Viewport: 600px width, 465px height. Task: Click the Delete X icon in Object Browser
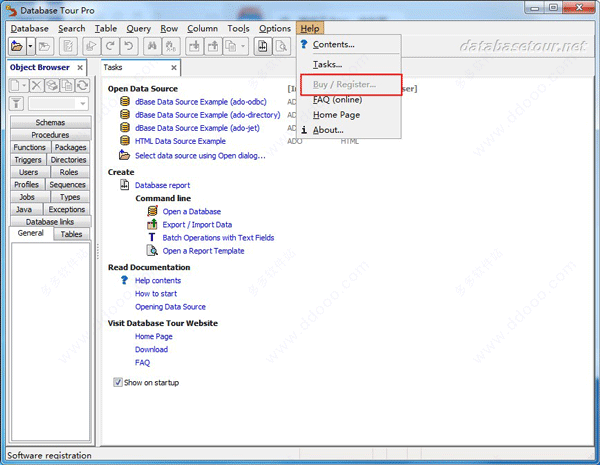36,85
